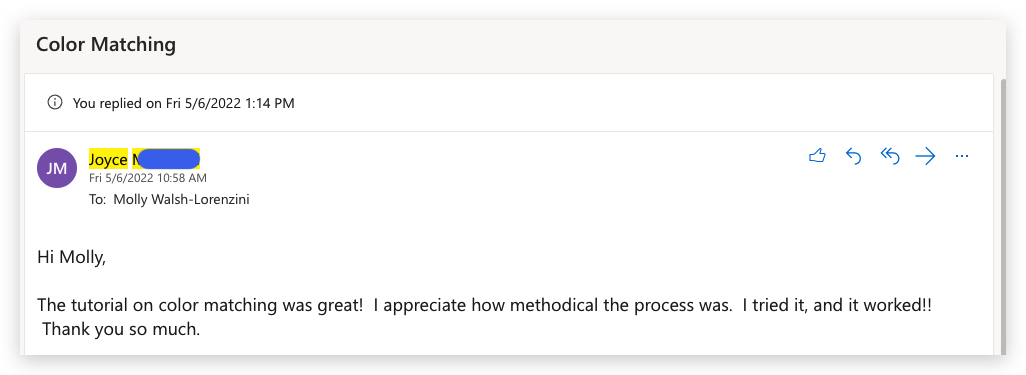Screen dimensions: 1026x375
Task: Like the message with thumbs-up icon
Action: click(x=817, y=156)
